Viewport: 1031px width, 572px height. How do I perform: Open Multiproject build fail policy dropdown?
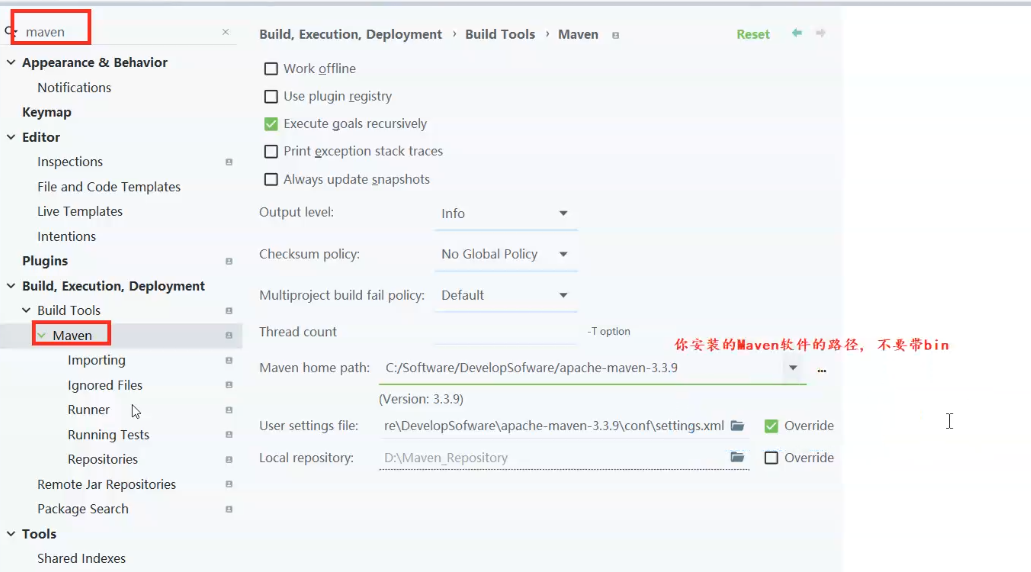(x=505, y=295)
